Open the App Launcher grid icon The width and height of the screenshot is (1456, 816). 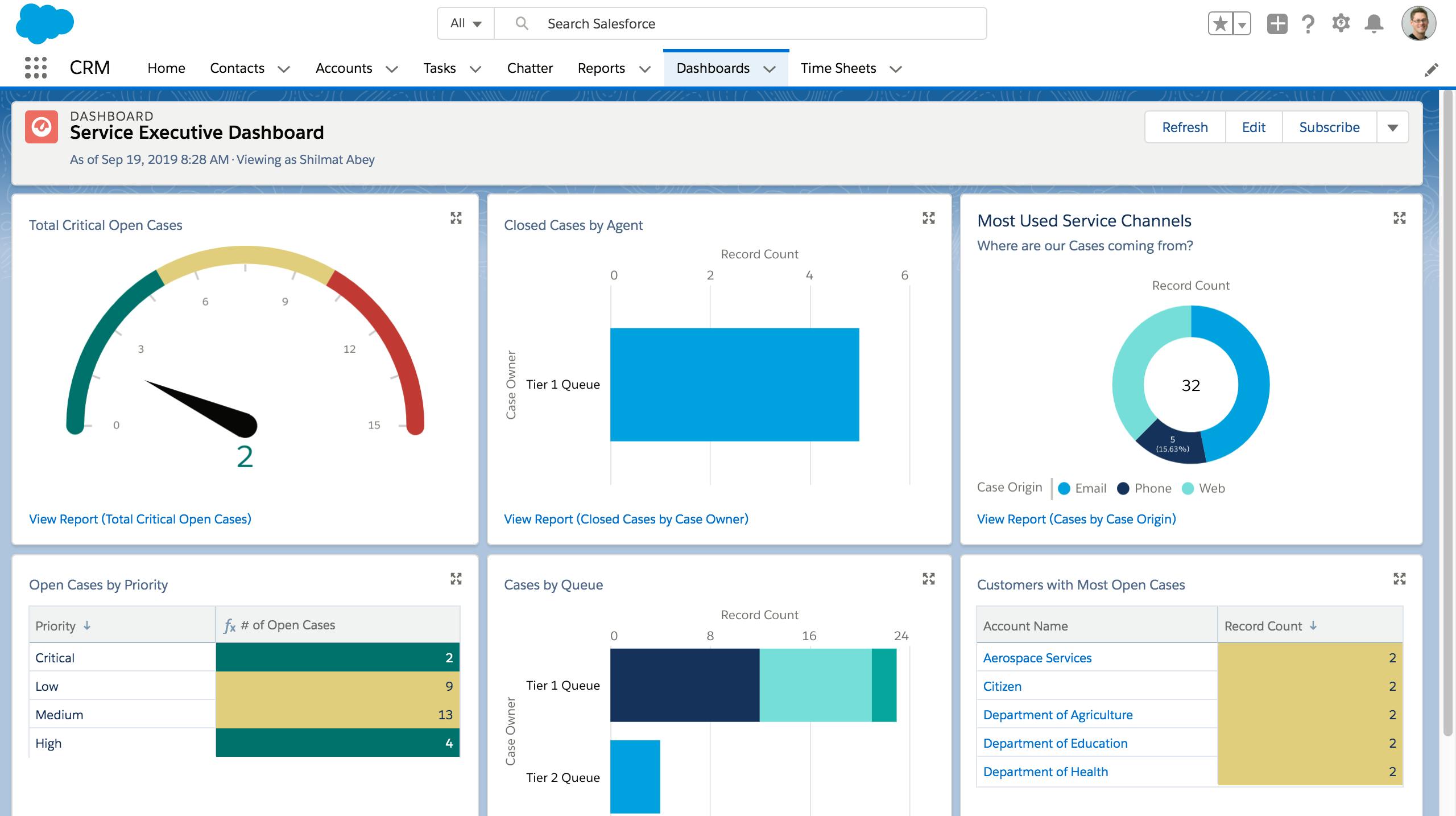[36, 68]
